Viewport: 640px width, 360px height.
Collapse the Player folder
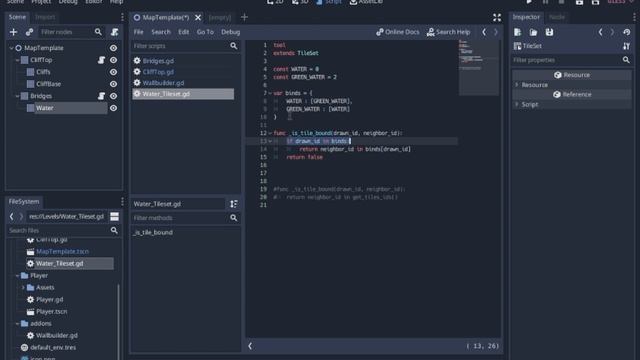tap(18, 276)
